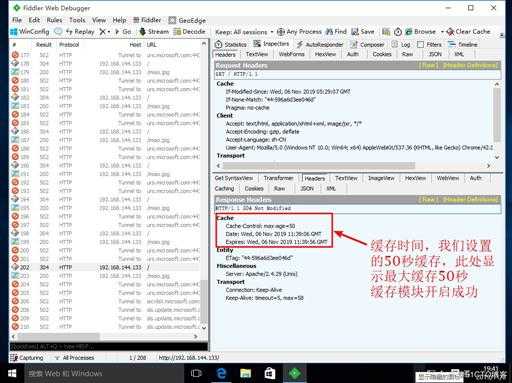Click the QuickExec command box

point(109,347)
